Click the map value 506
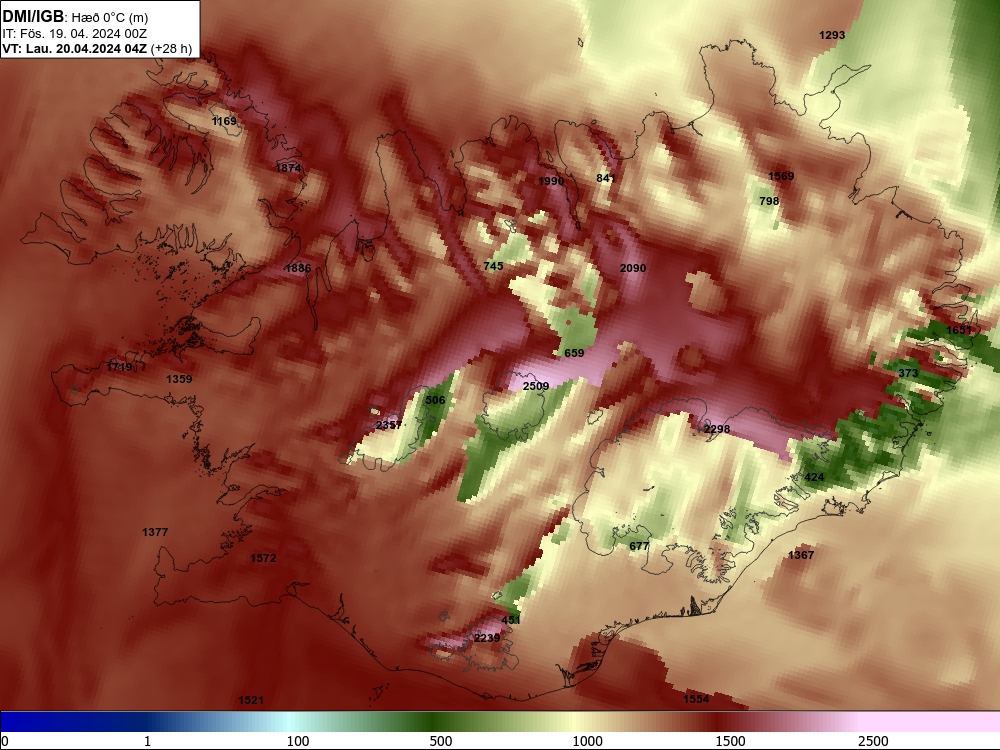This screenshot has height=750, width=1000. (435, 400)
